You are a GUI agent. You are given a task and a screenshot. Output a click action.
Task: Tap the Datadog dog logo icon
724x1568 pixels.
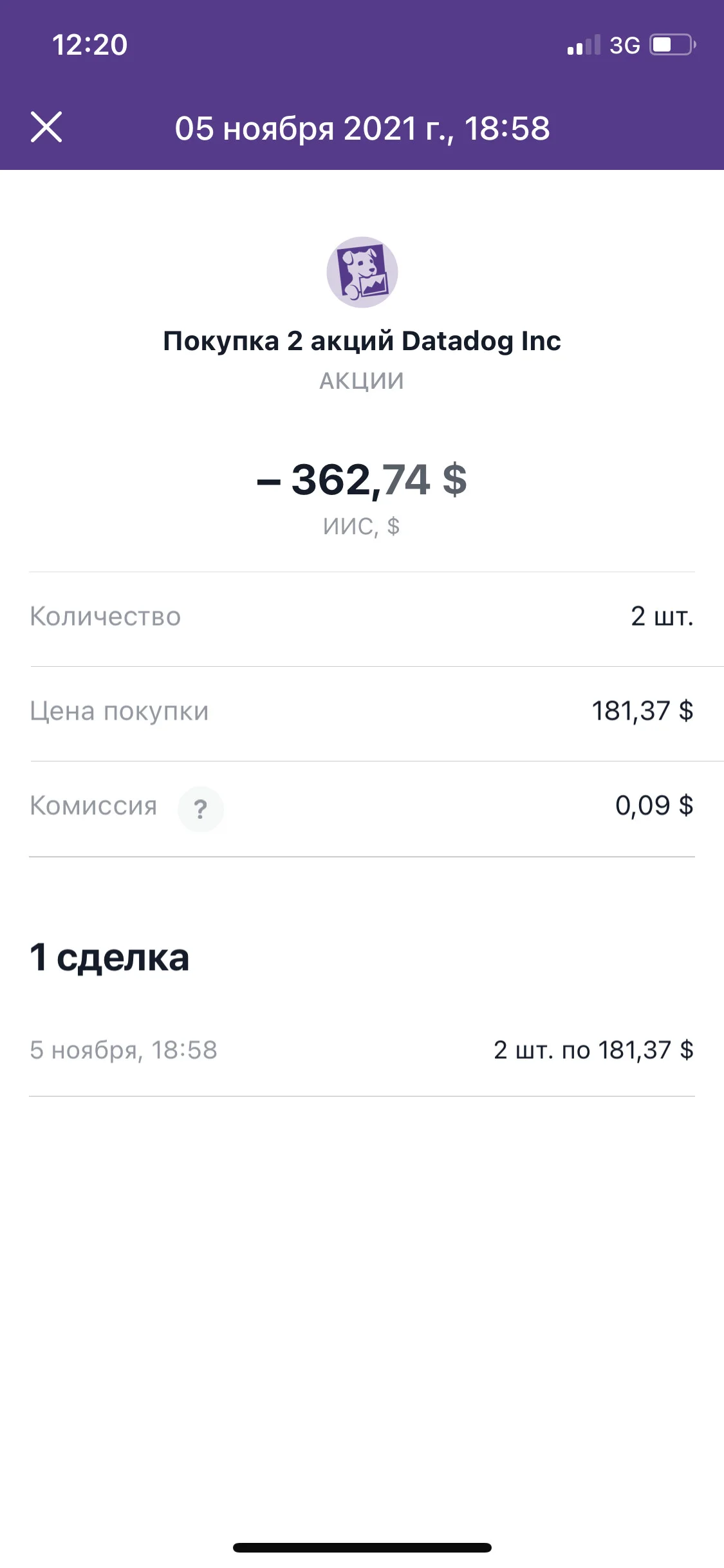coord(362,272)
